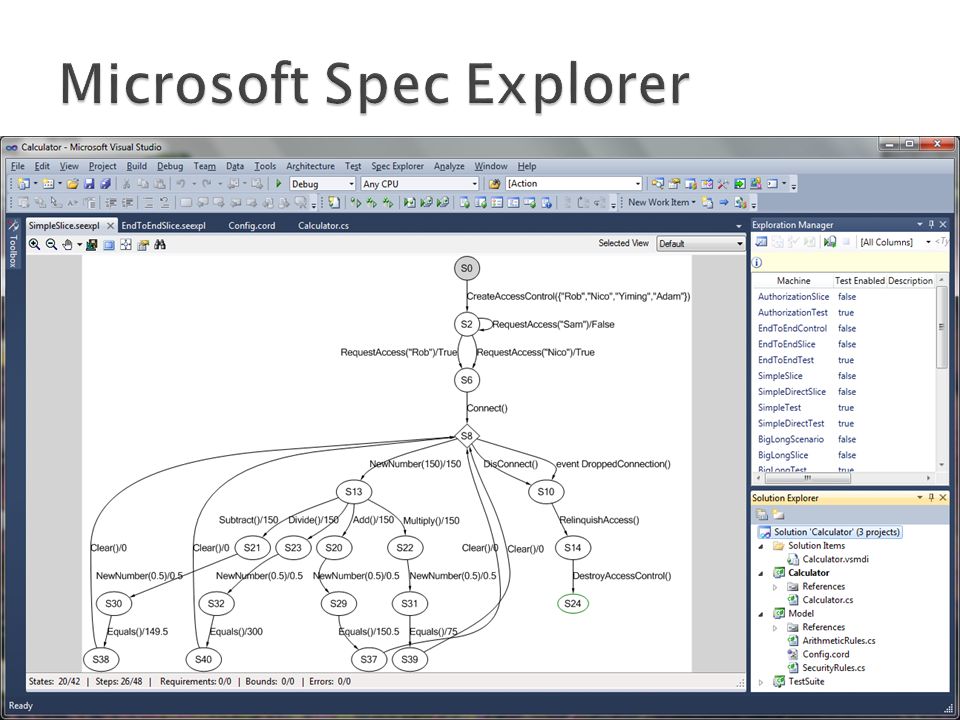Screen dimensions: 960x720
Task: Select the Pan hand tool
Action: [68, 245]
